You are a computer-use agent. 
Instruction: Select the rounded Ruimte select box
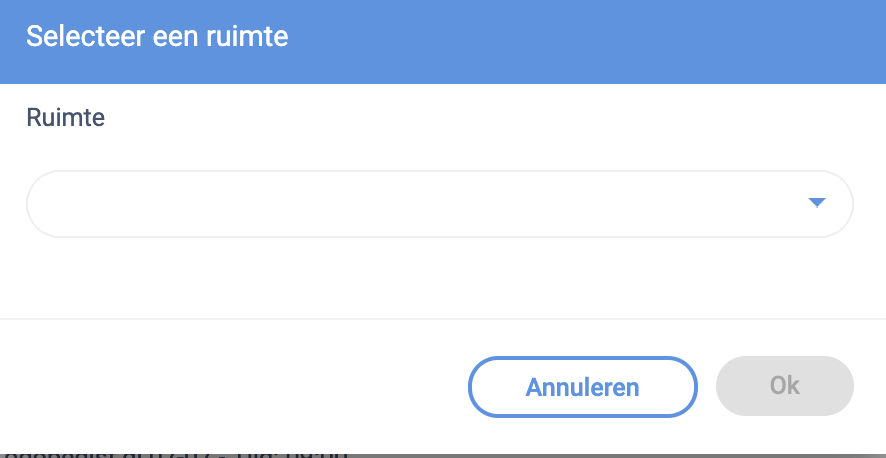point(440,204)
